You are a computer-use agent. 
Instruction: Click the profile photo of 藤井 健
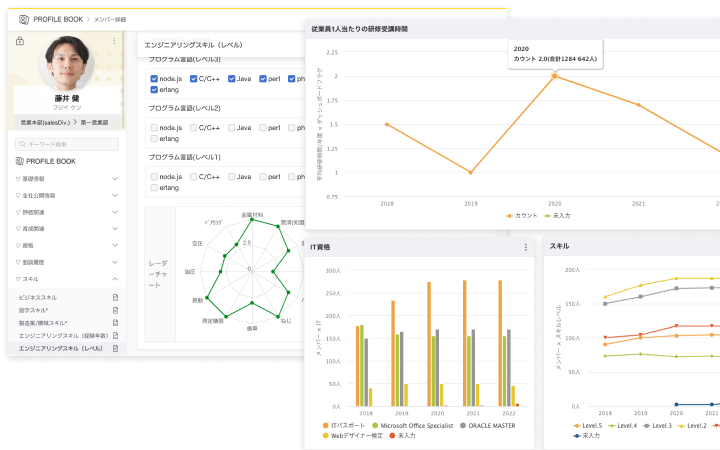coord(67,63)
